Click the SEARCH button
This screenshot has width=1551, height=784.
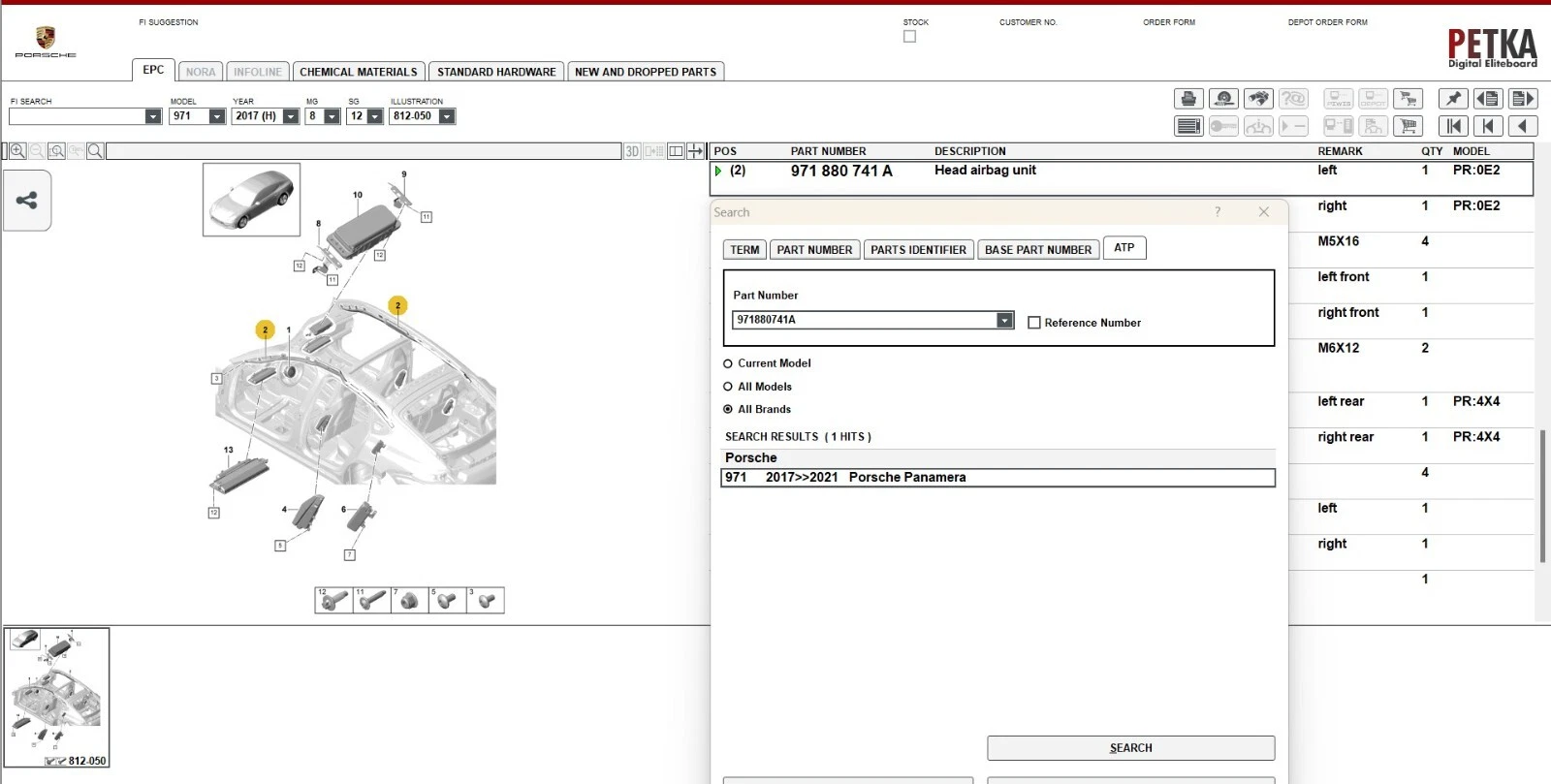click(x=1130, y=748)
